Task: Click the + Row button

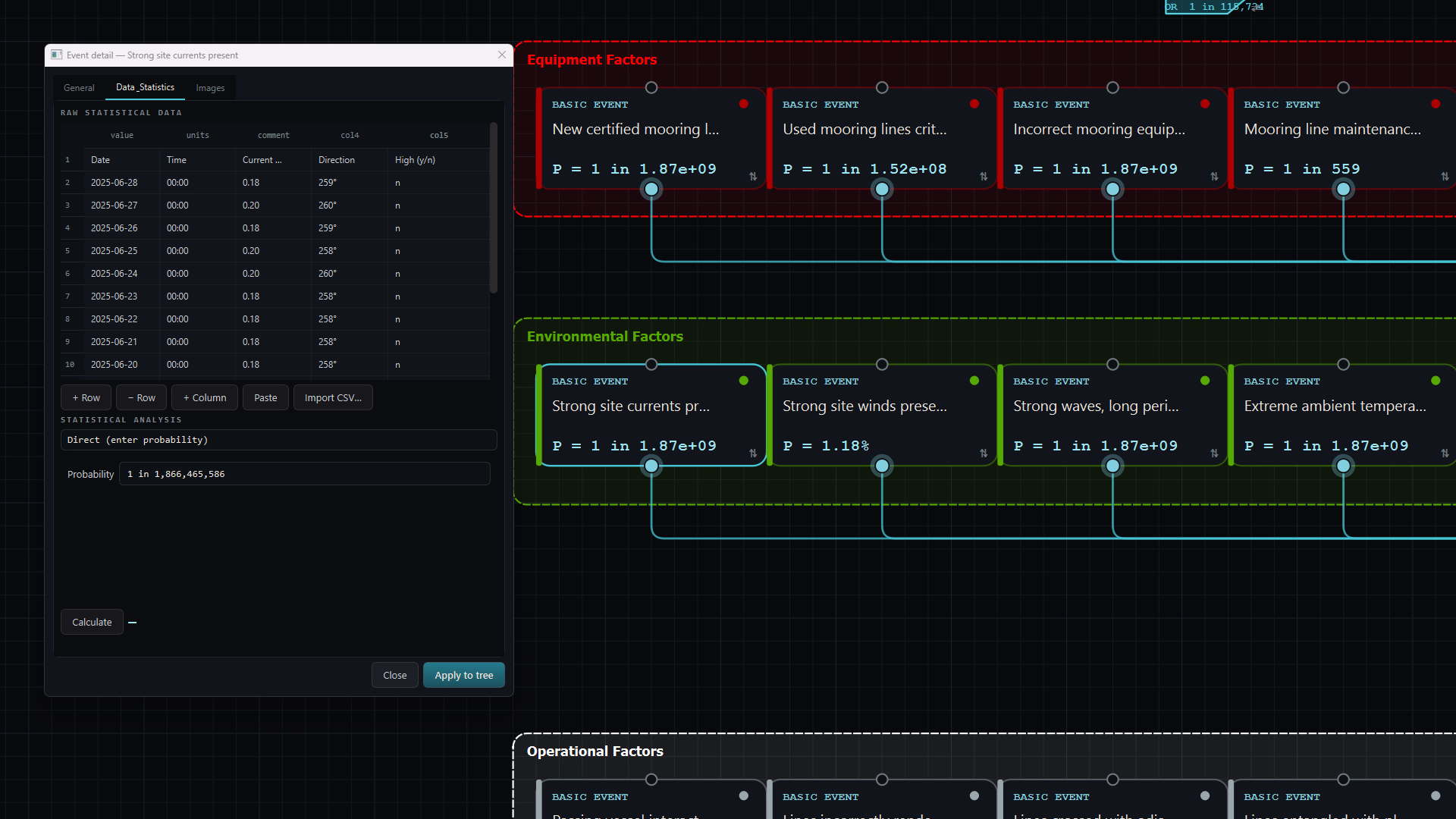Action: (86, 397)
